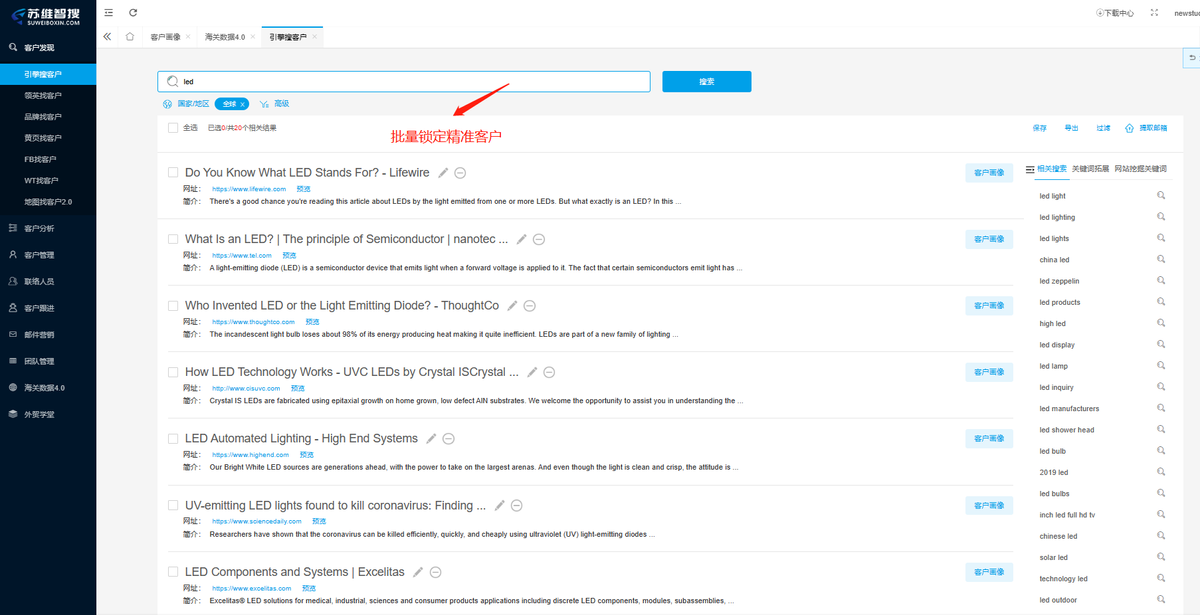The width and height of the screenshot is (1200, 615).
Task: Click 导出 to export results
Action: (x=1071, y=128)
